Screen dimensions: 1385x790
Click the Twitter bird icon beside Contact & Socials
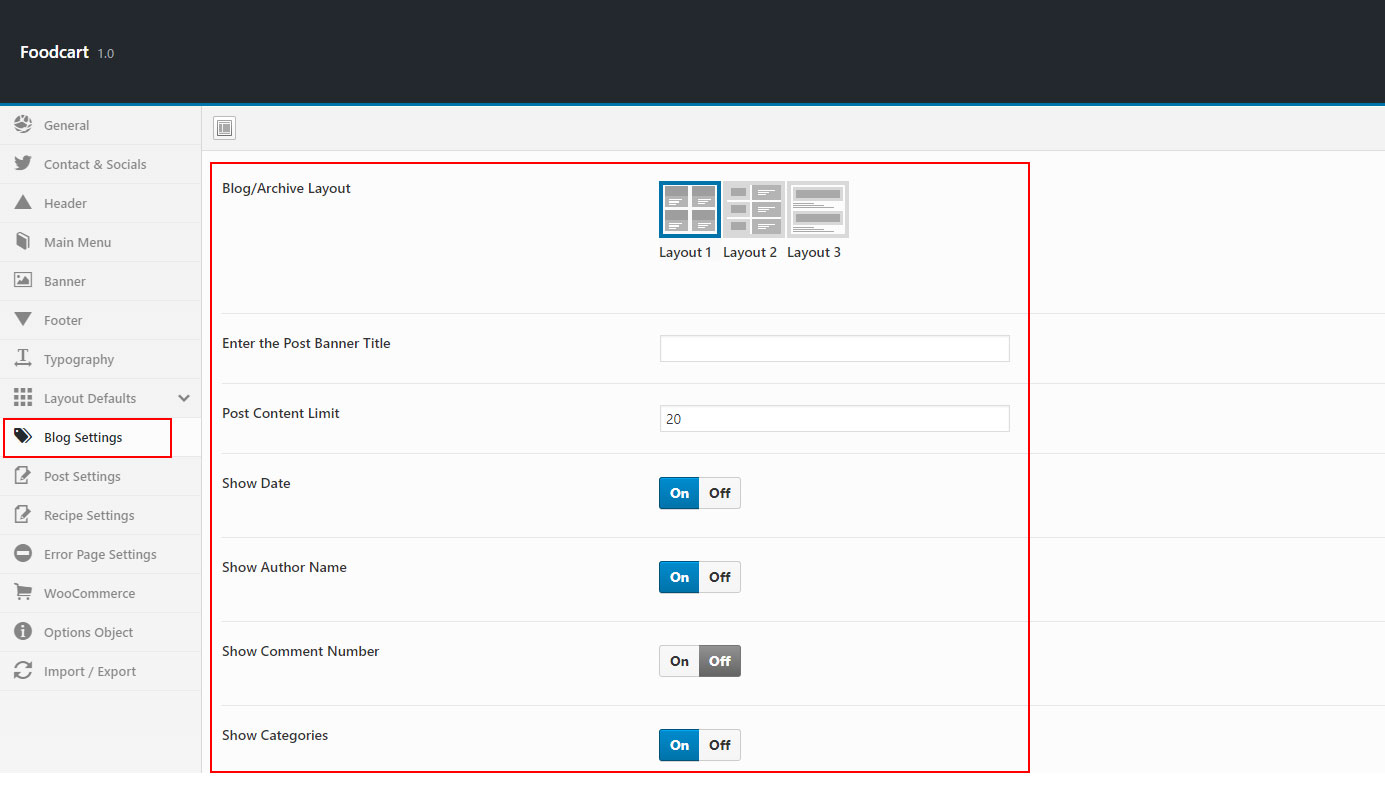coord(23,164)
